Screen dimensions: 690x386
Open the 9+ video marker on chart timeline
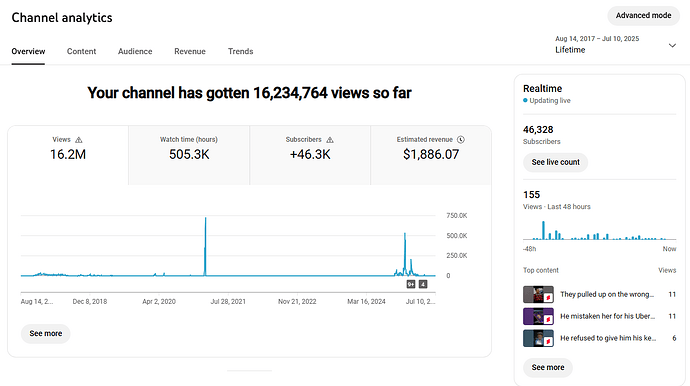pos(411,284)
